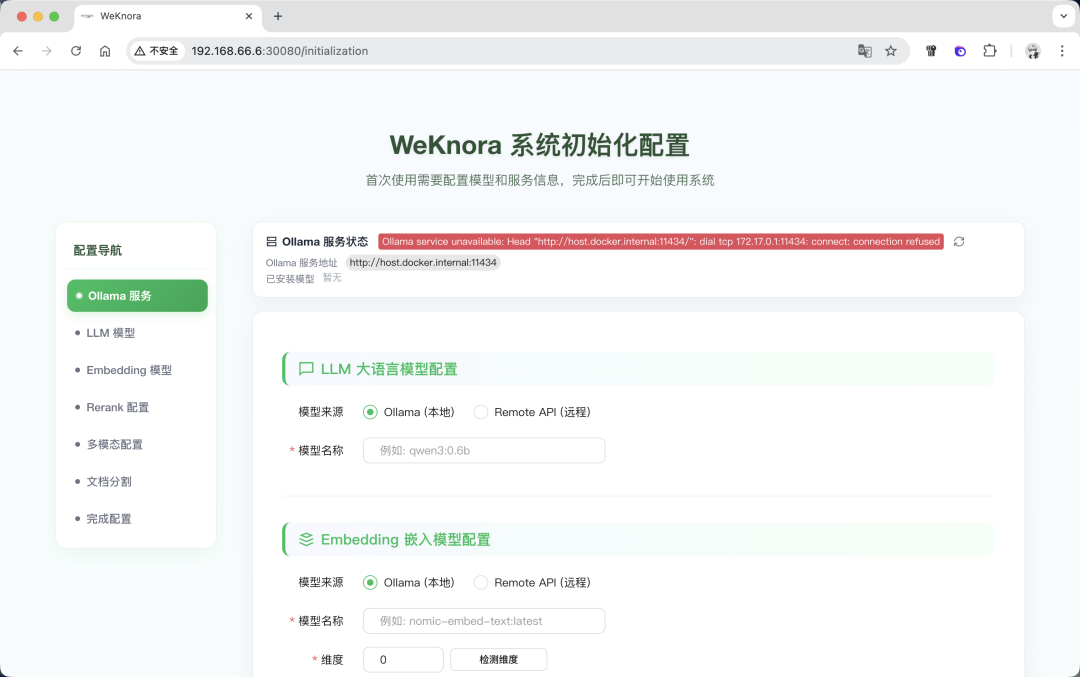1080x677 pixels.
Task: Click the browser forward arrow
Action: pyautogui.click(x=47, y=51)
